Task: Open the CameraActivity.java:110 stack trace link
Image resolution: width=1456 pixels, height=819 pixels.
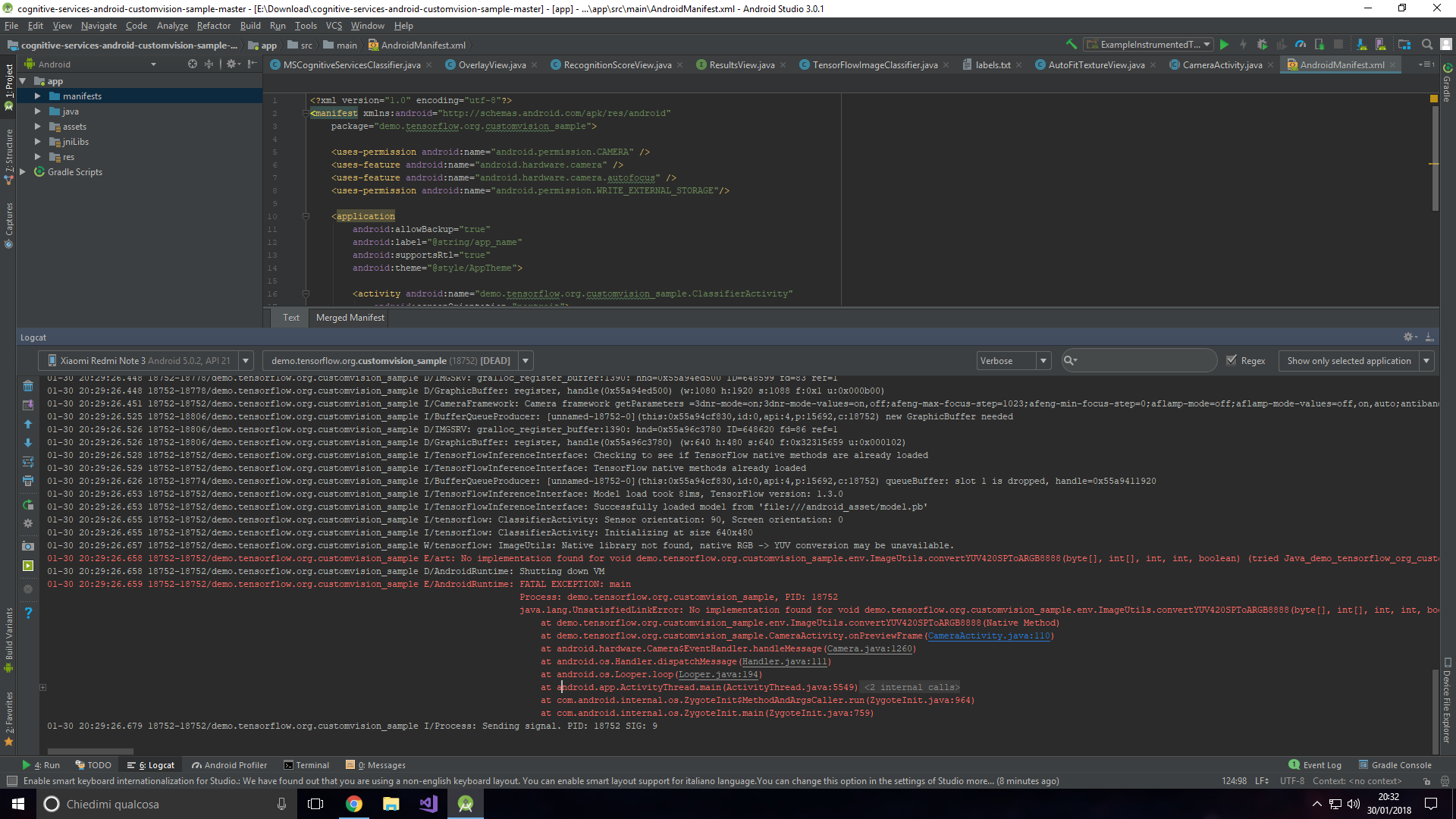Action: [x=989, y=635]
